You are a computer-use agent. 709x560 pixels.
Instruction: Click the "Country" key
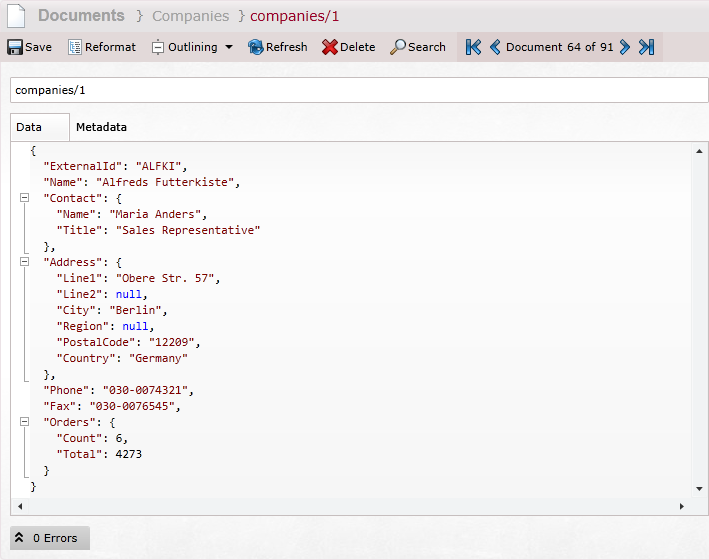pos(86,358)
